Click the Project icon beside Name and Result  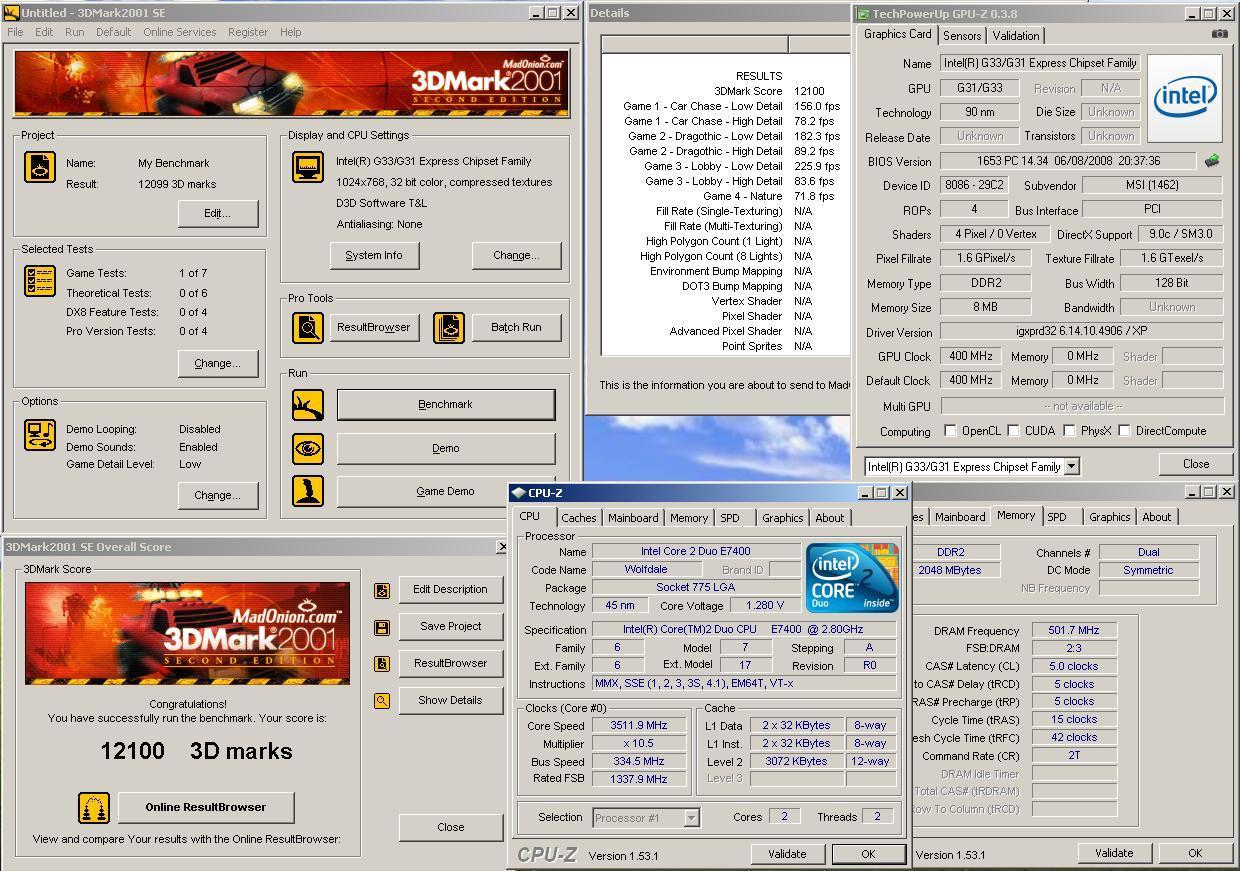[40, 166]
